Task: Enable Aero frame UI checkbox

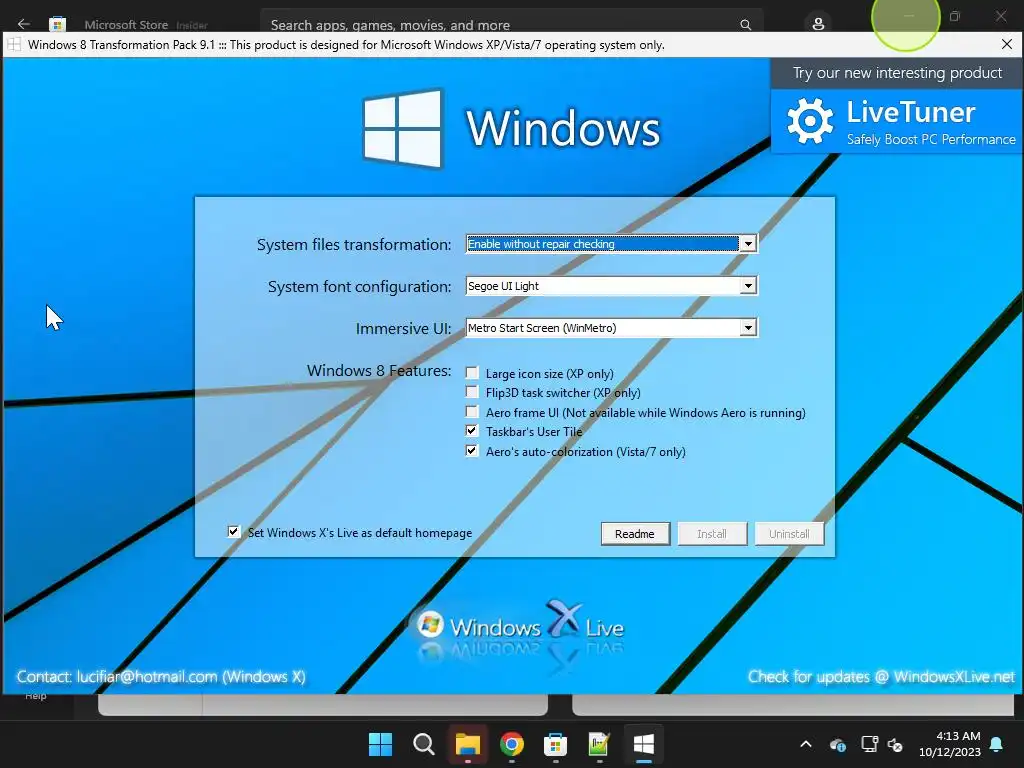Action: (x=472, y=412)
